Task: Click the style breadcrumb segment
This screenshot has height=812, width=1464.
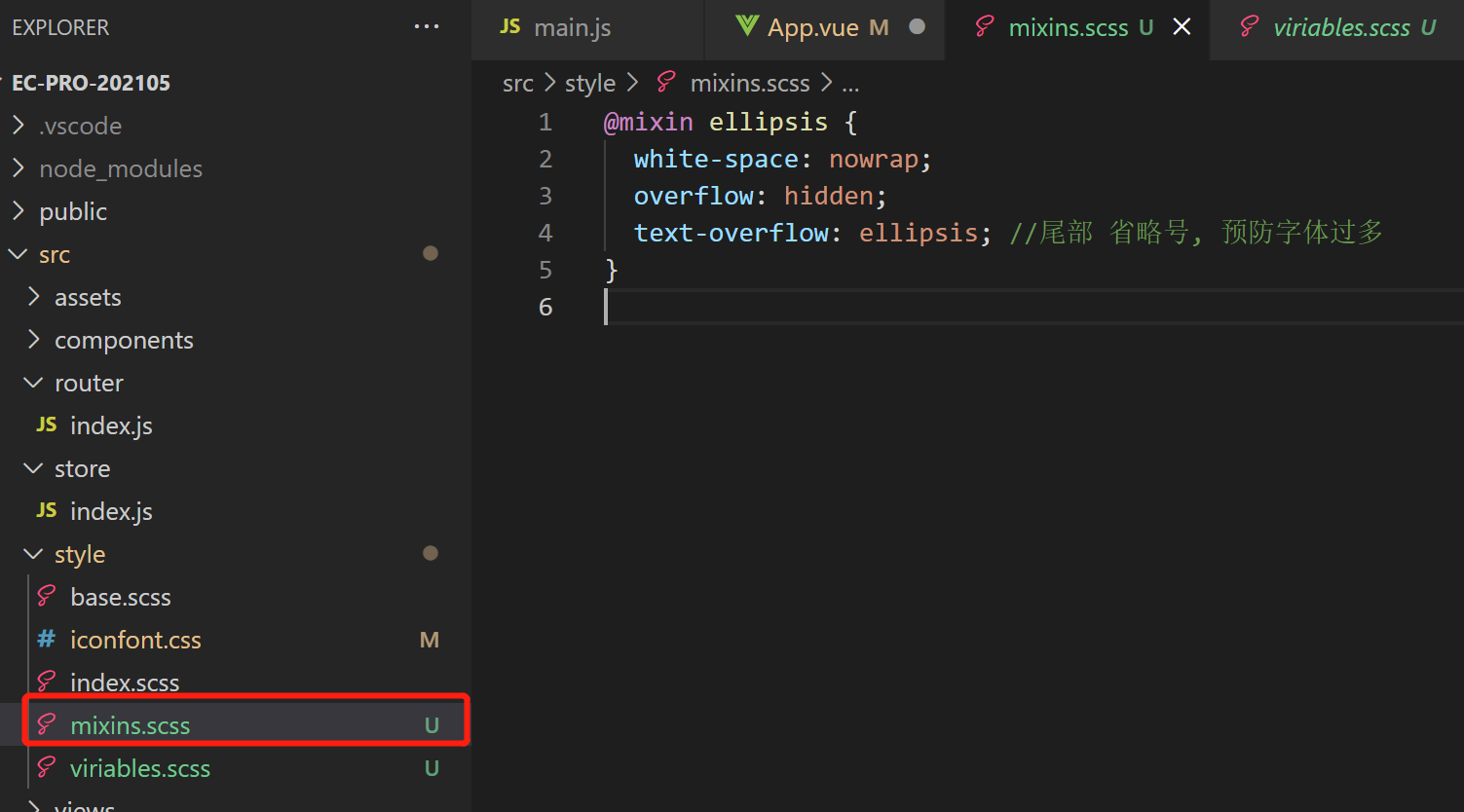Action: pos(590,84)
